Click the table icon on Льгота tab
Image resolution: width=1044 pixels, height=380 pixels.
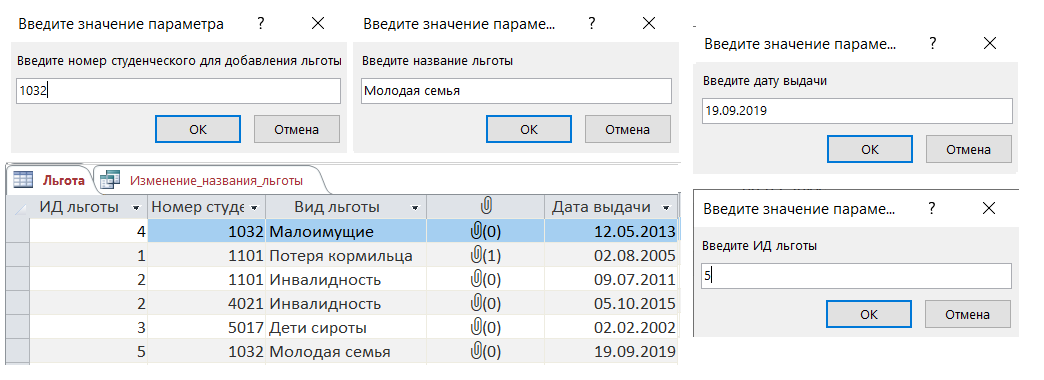(x=23, y=179)
